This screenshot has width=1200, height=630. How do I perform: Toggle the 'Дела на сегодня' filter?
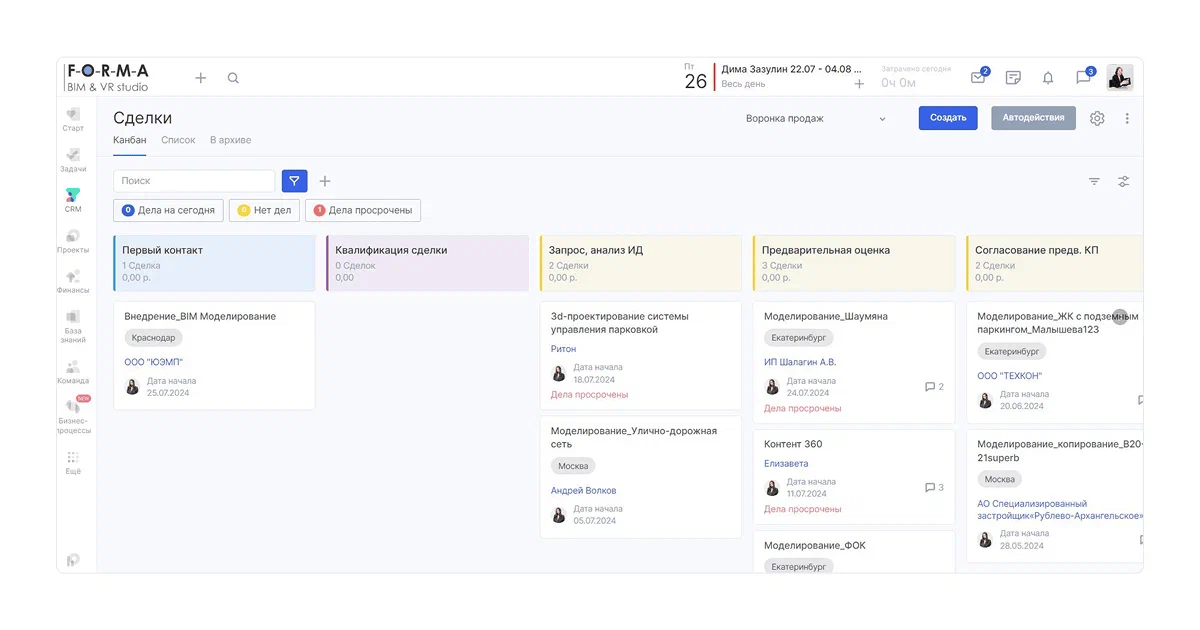point(168,210)
